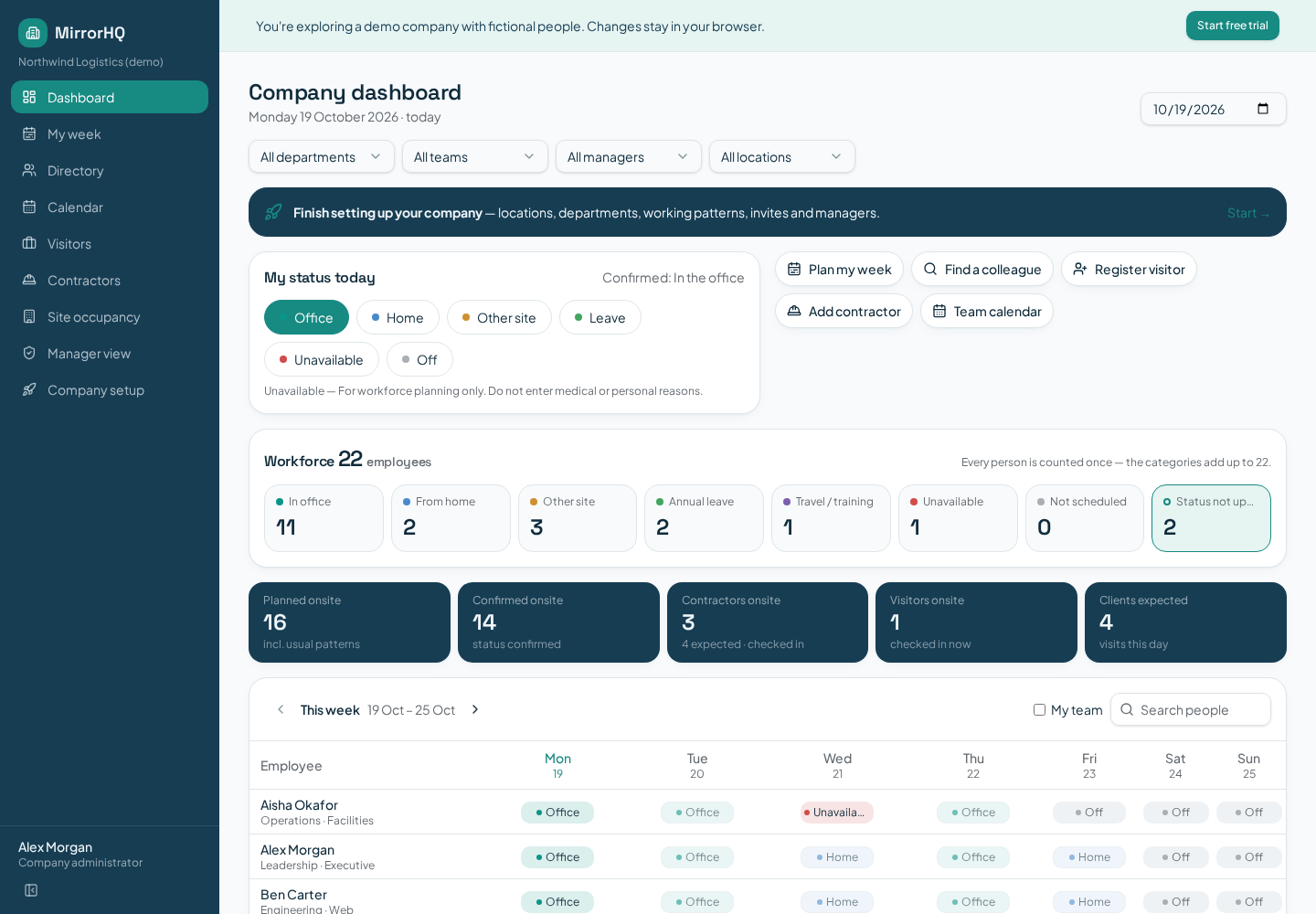
Task: Select the Annual leave workforce card
Action: pyautogui.click(x=704, y=518)
